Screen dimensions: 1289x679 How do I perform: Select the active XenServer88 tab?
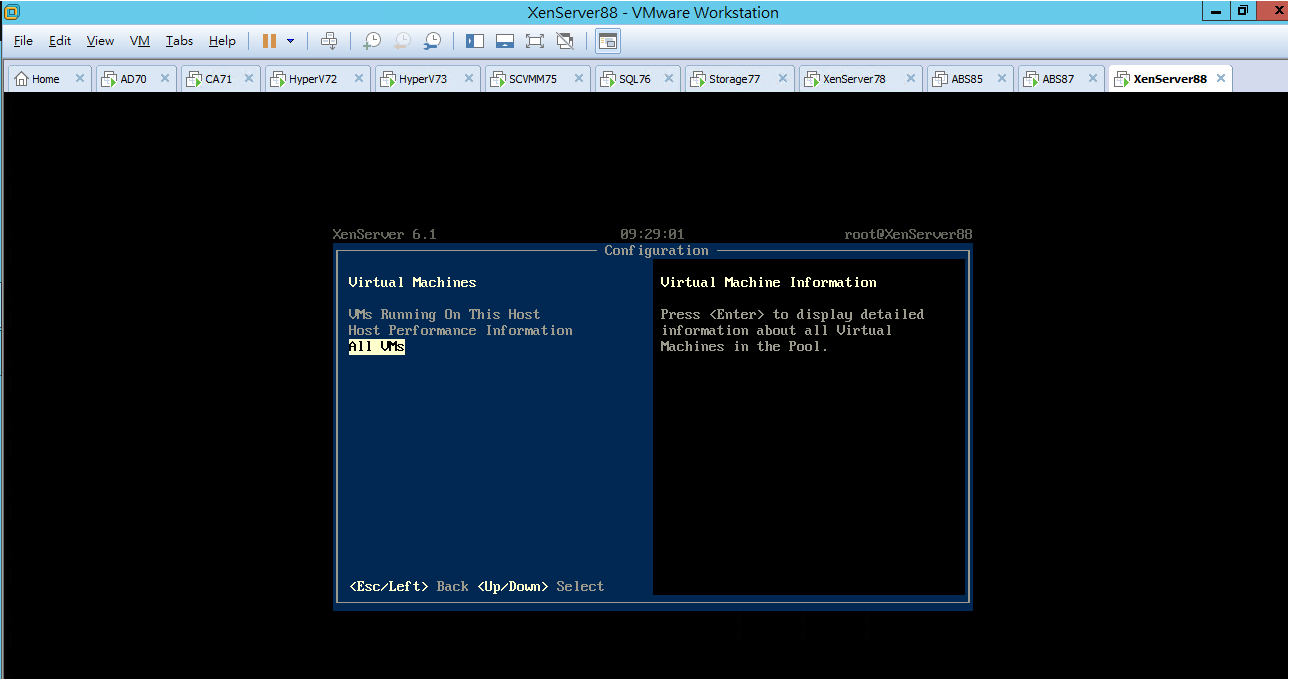click(x=1170, y=79)
